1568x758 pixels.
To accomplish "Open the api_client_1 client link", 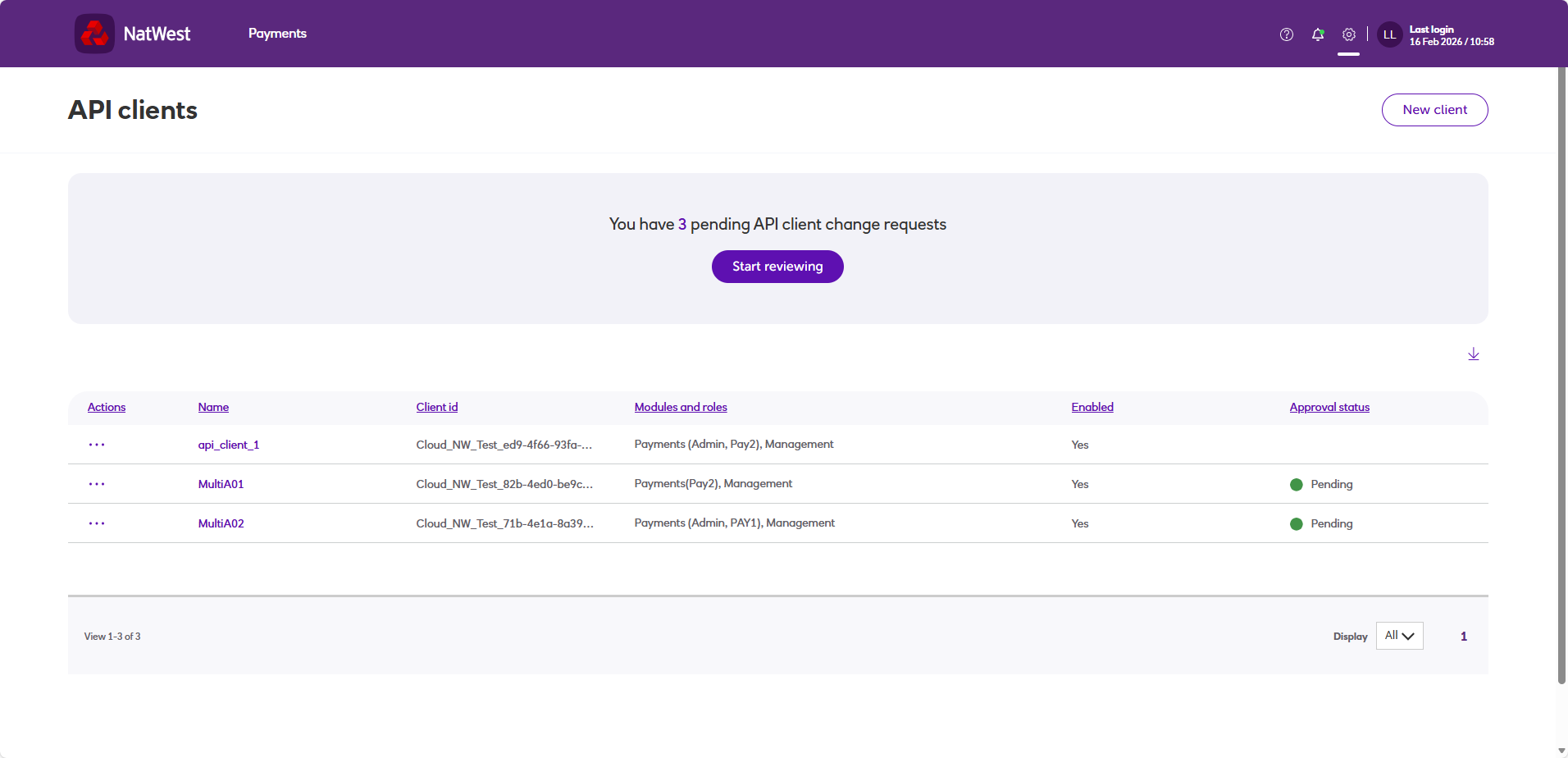I will tap(229, 445).
